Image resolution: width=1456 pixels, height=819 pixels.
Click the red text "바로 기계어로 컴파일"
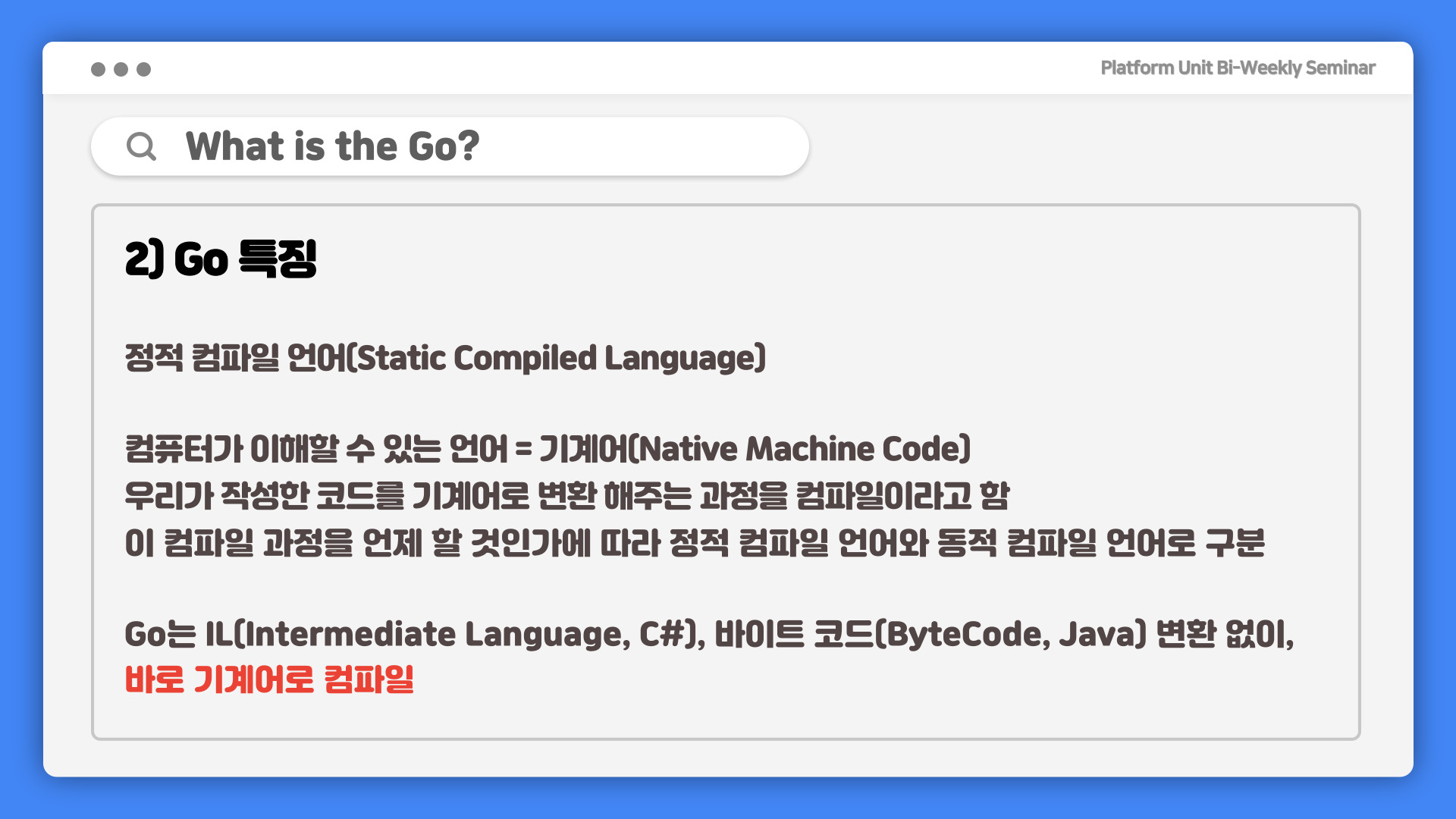click(x=269, y=679)
